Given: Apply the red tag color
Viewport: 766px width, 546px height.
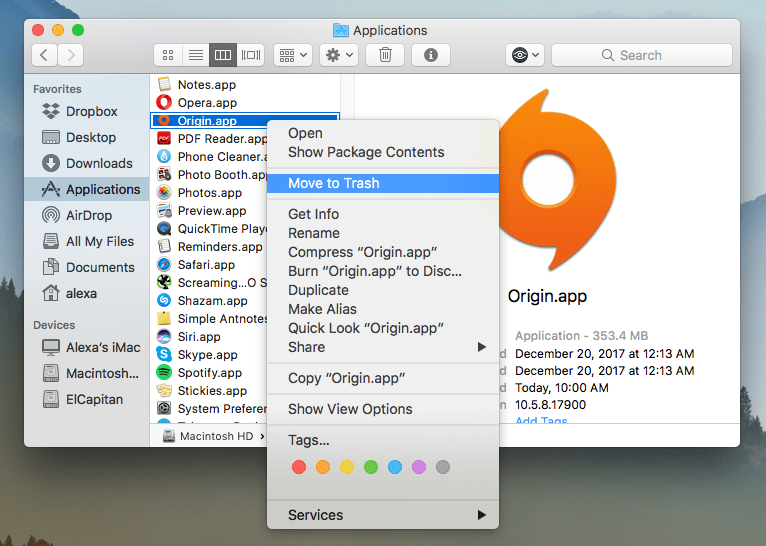Looking at the screenshot, I should [299, 467].
